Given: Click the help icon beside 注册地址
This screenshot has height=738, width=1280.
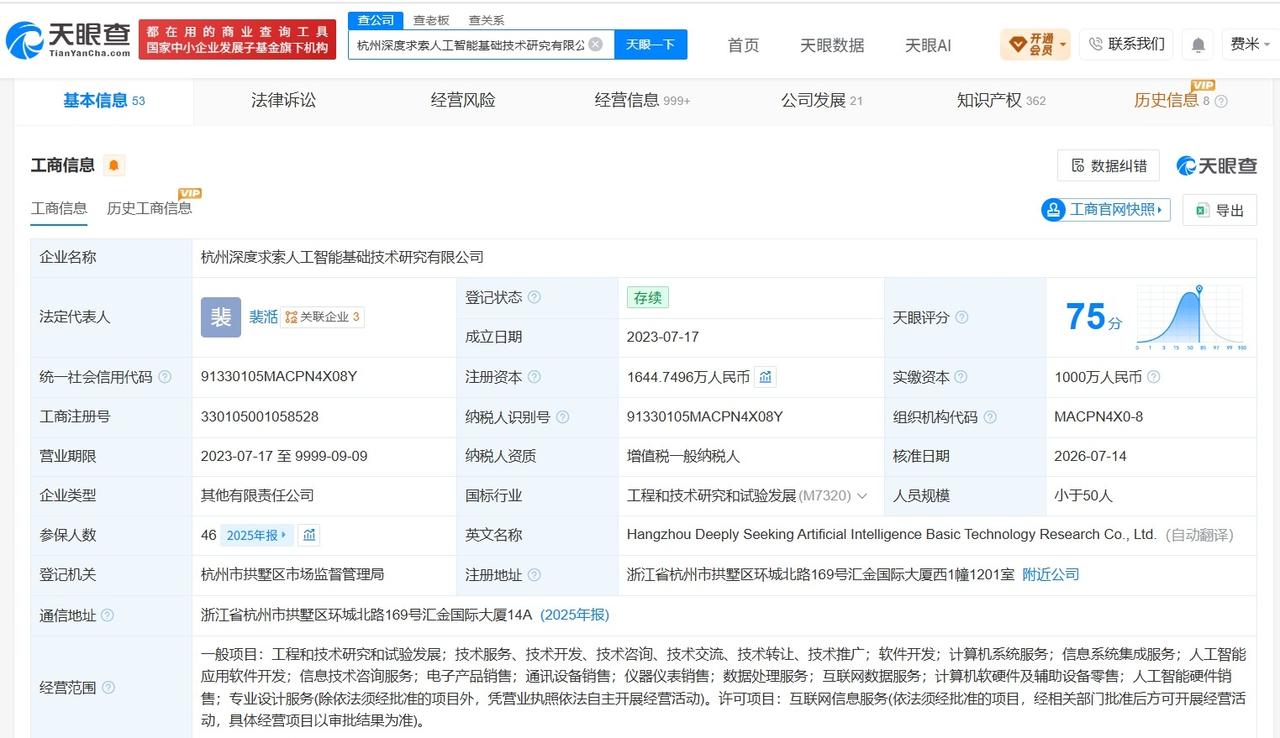Looking at the screenshot, I should 534,575.
